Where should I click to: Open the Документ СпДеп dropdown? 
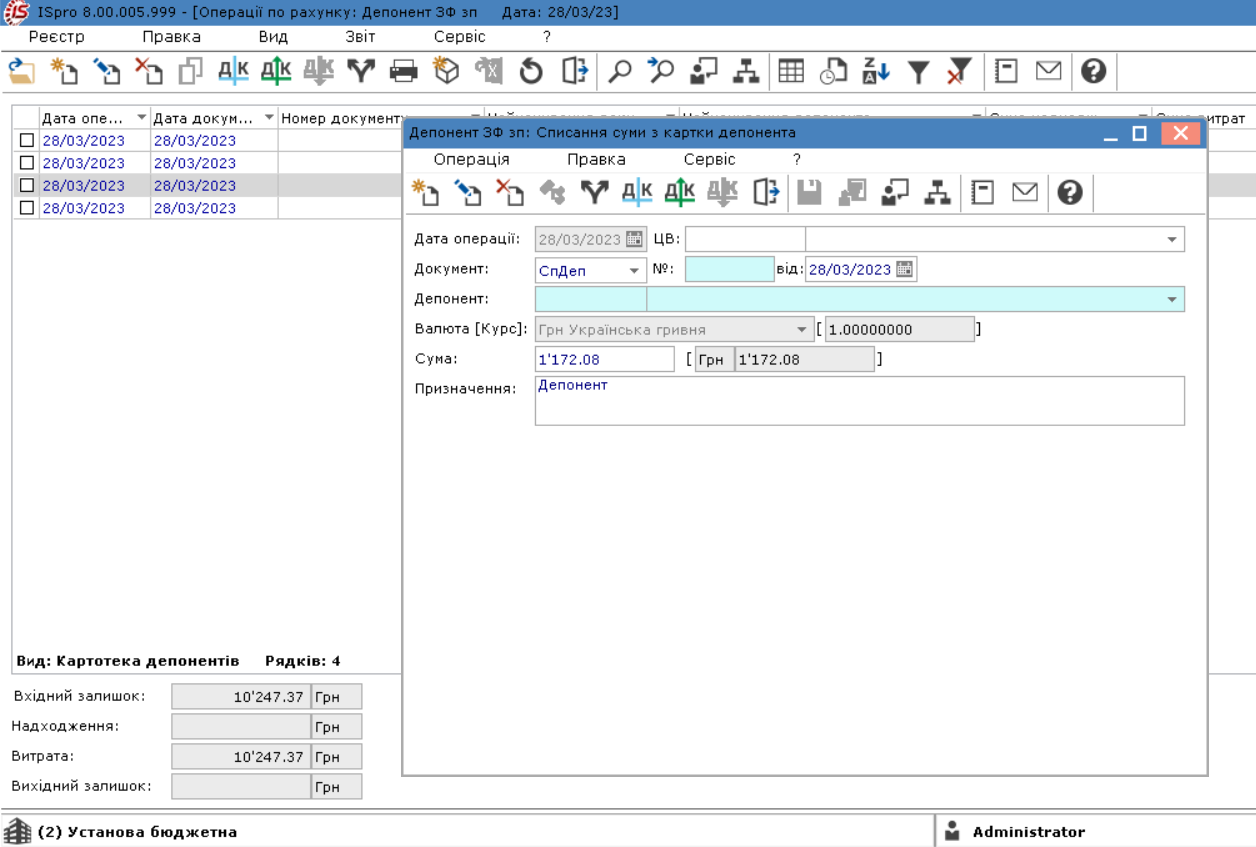[634, 270]
